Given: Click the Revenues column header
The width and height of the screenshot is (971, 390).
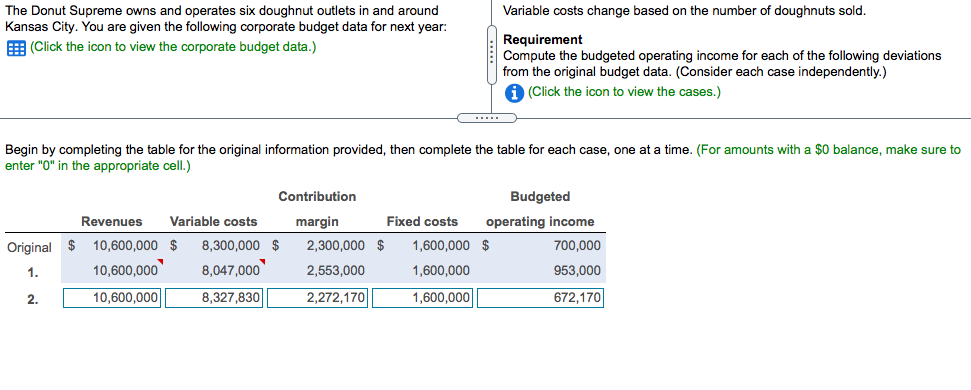Looking at the screenshot, I should [112, 222].
